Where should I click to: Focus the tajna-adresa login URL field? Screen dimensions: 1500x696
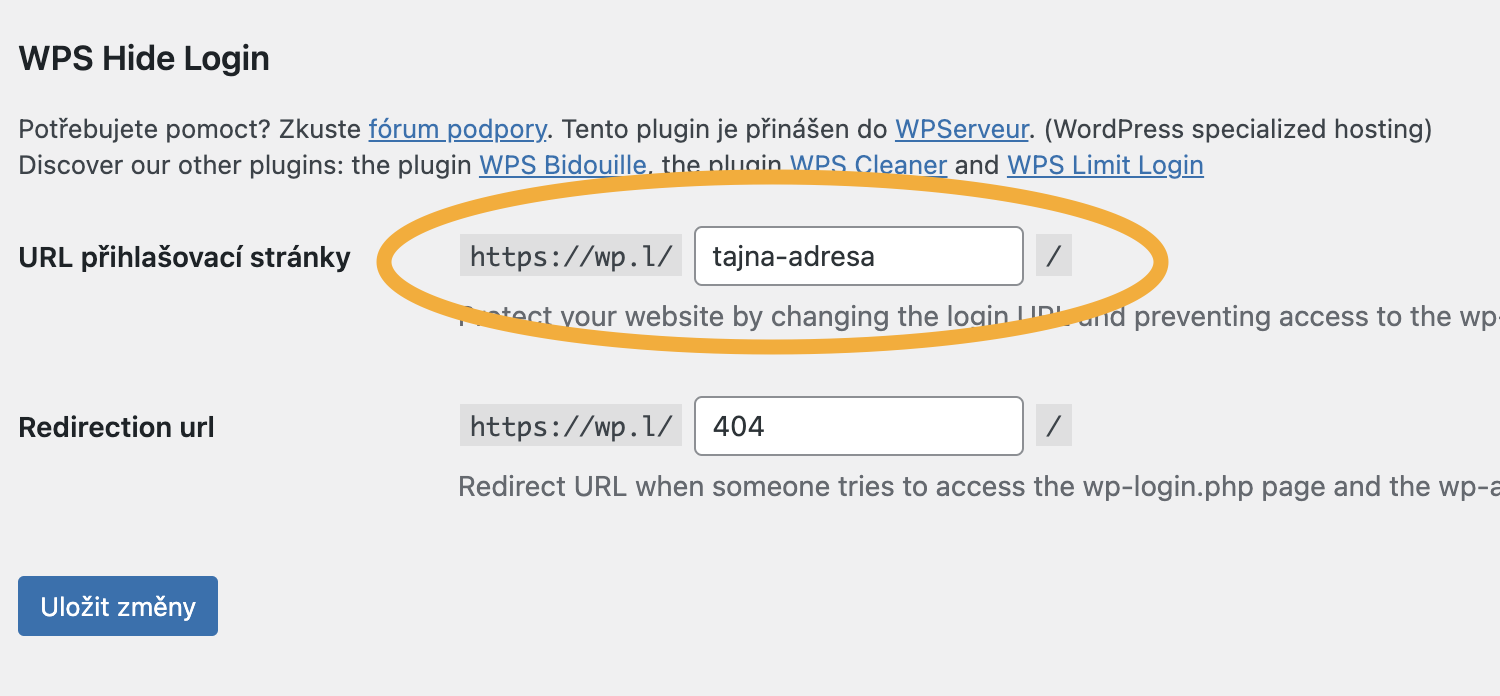point(859,256)
